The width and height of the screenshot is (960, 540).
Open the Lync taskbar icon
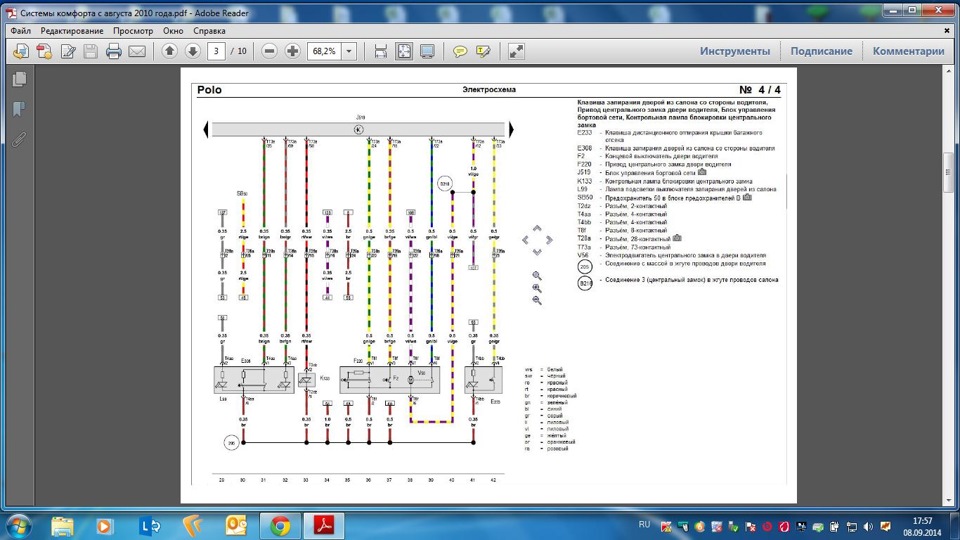pyautogui.click(x=149, y=526)
